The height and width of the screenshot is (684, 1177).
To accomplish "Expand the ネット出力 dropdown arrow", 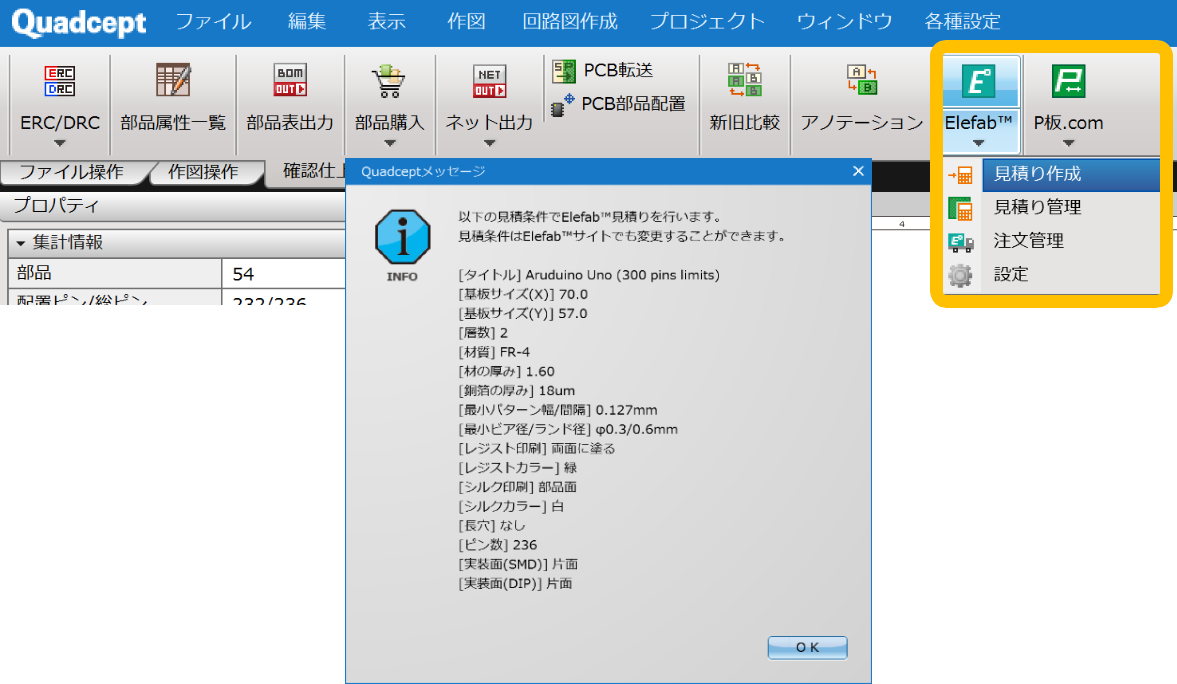I will [x=489, y=143].
